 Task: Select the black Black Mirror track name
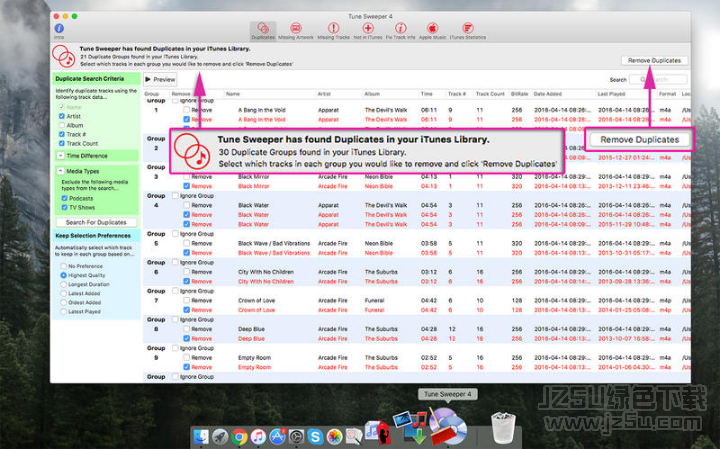point(253,177)
